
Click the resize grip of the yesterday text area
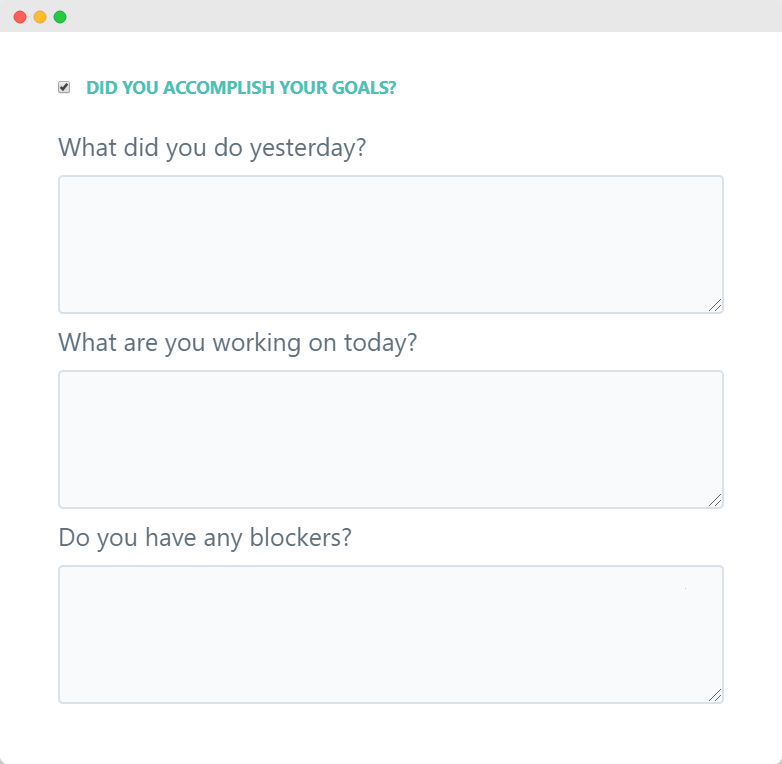click(x=715, y=306)
